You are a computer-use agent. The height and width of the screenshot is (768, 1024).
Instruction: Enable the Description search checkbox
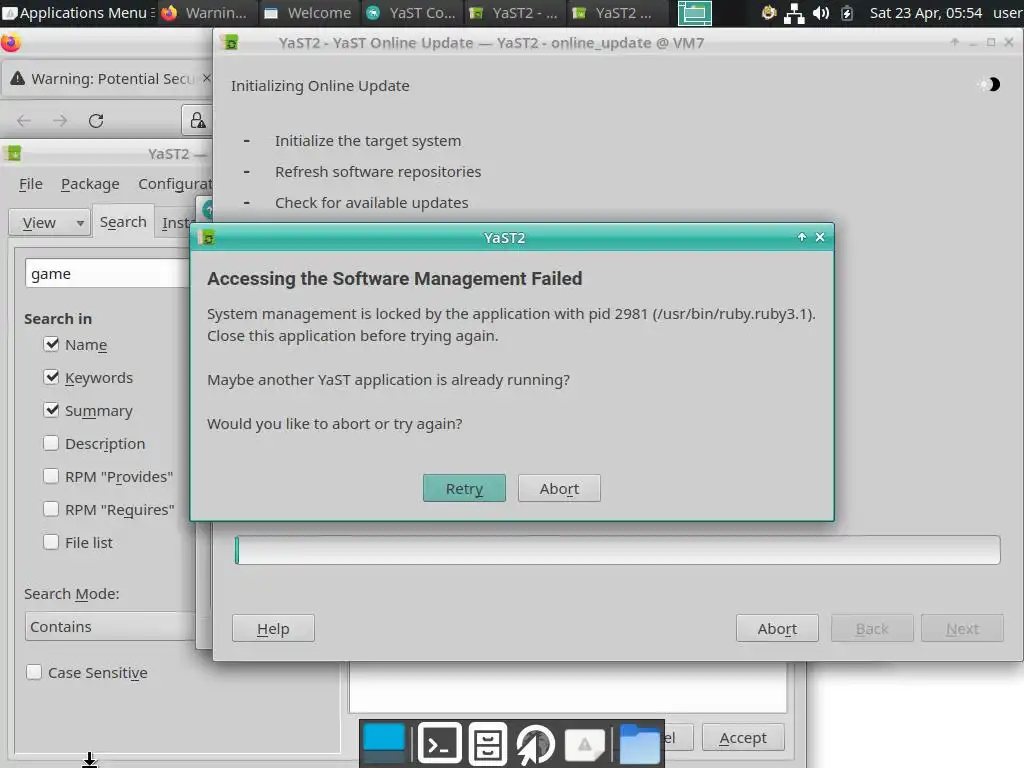click(51, 443)
